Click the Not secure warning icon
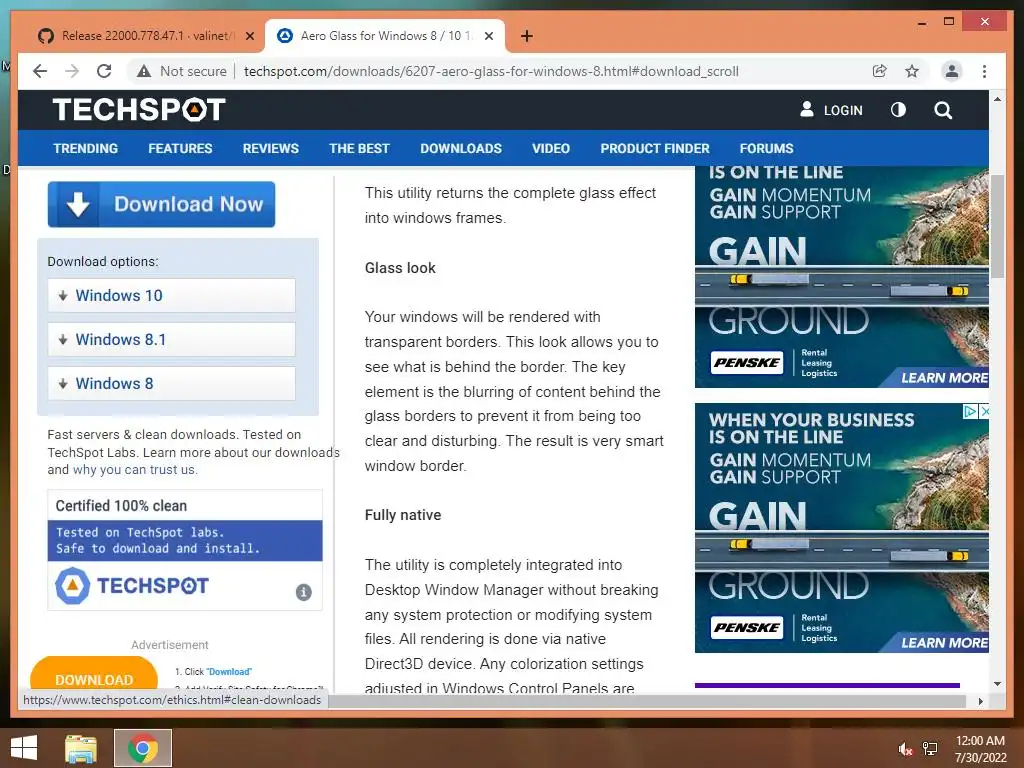1024x768 pixels. pos(144,71)
